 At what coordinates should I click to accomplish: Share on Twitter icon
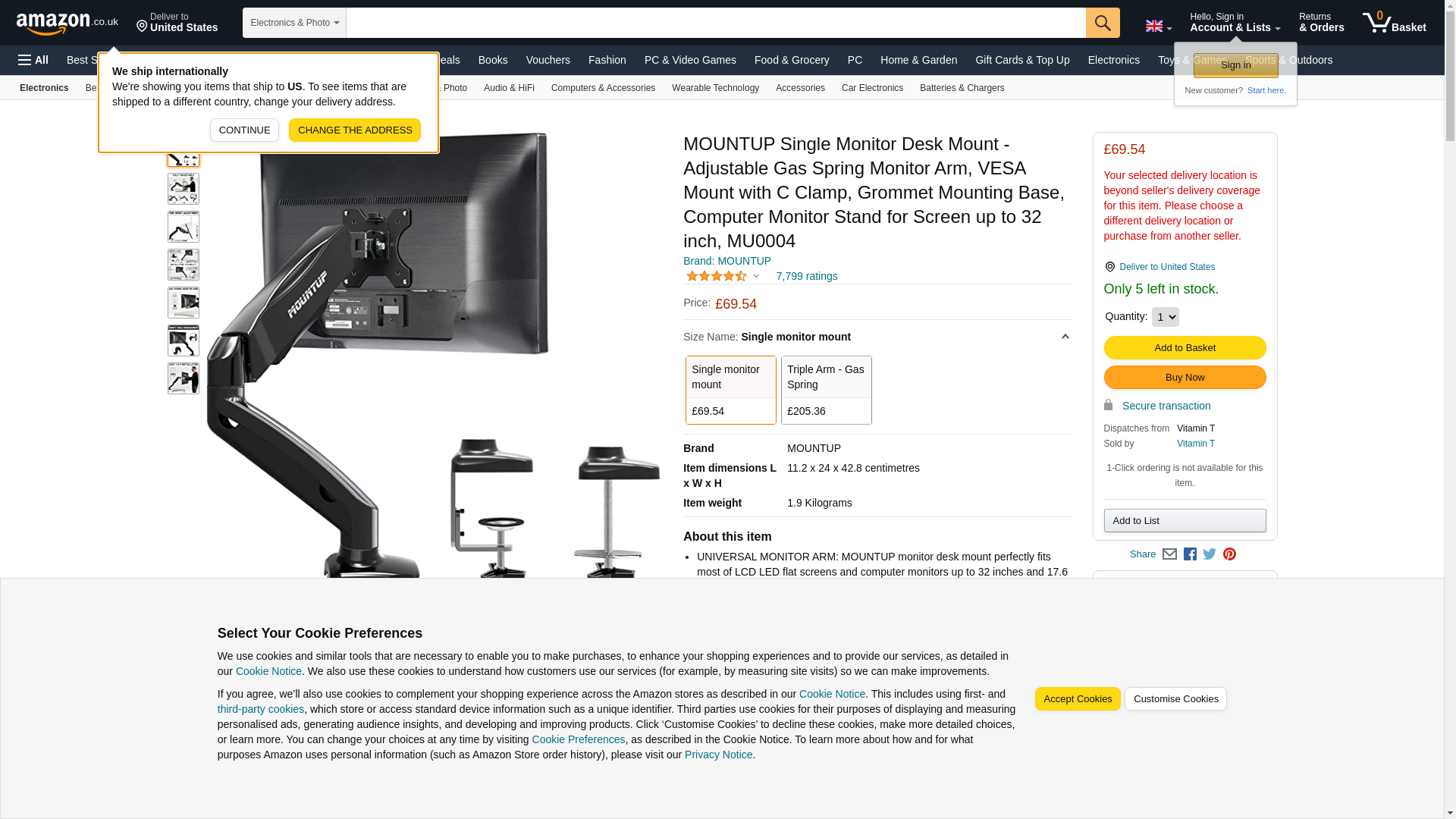[1210, 554]
